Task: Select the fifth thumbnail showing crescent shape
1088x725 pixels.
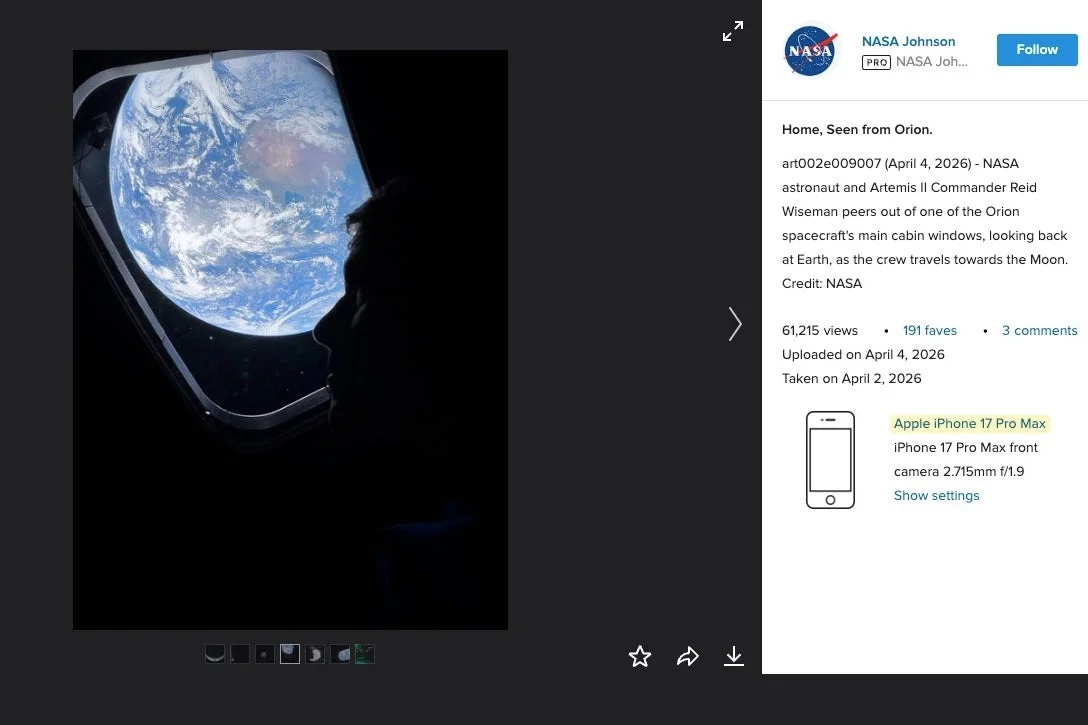Action: [315, 654]
